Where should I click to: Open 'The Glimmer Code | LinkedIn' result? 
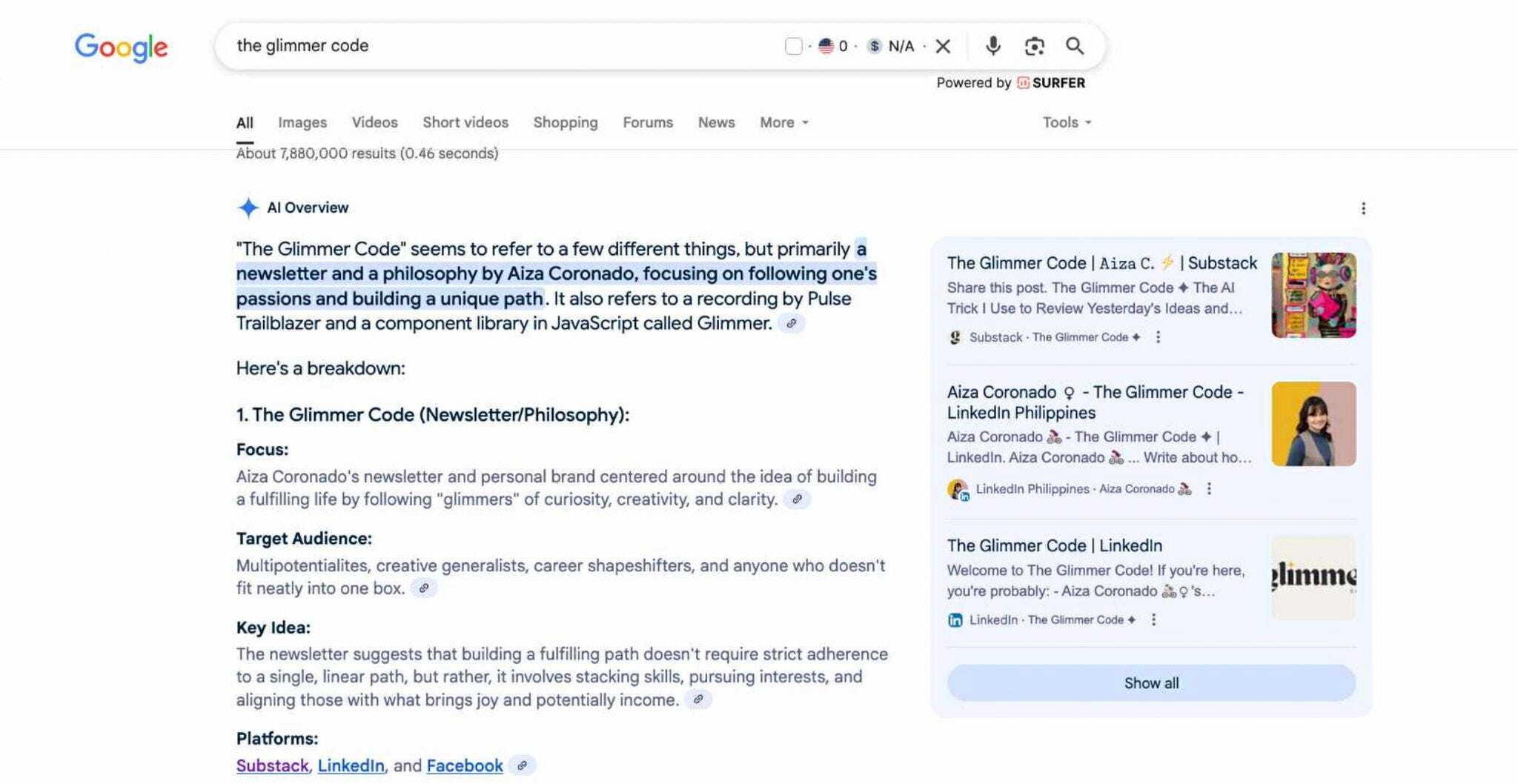pos(1055,546)
